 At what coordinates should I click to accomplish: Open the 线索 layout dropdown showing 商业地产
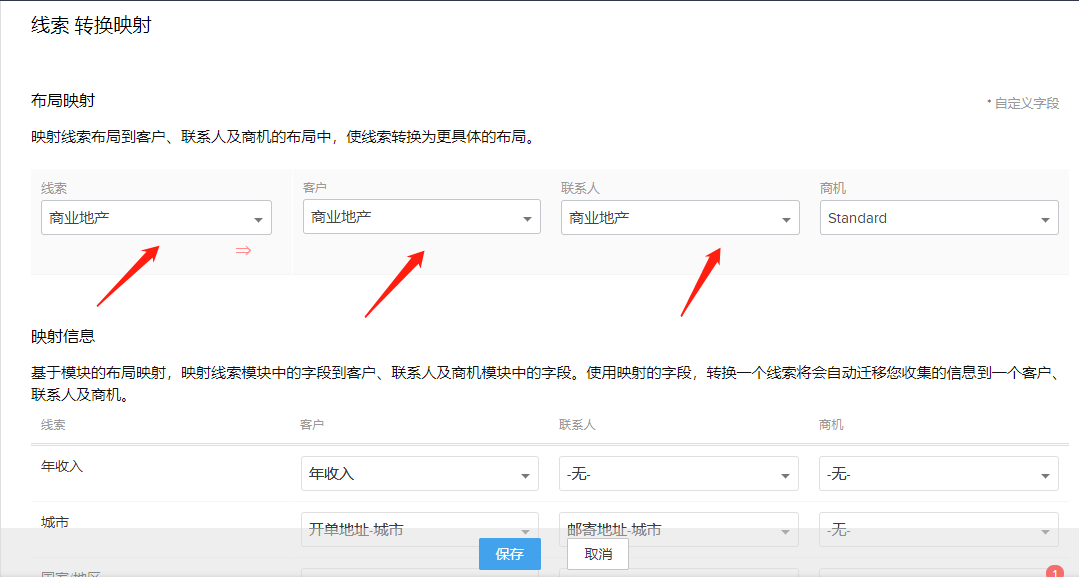(156, 218)
